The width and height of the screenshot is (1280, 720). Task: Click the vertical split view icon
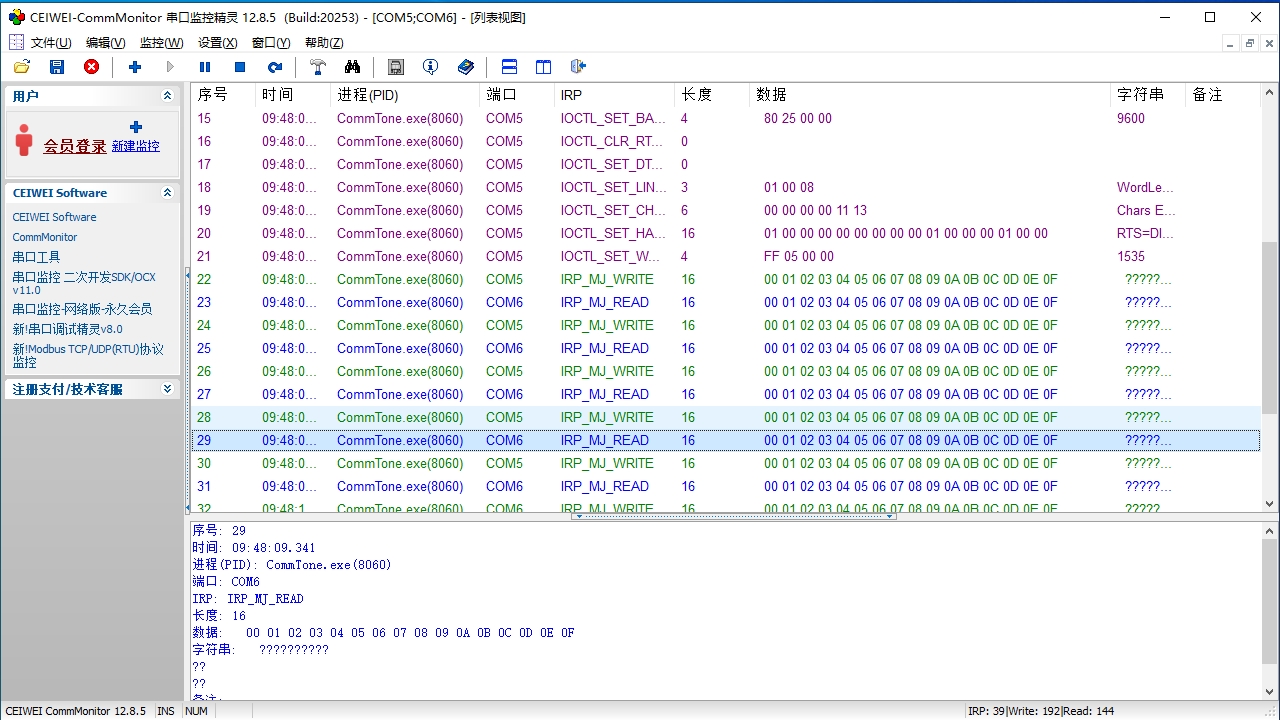(x=543, y=67)
